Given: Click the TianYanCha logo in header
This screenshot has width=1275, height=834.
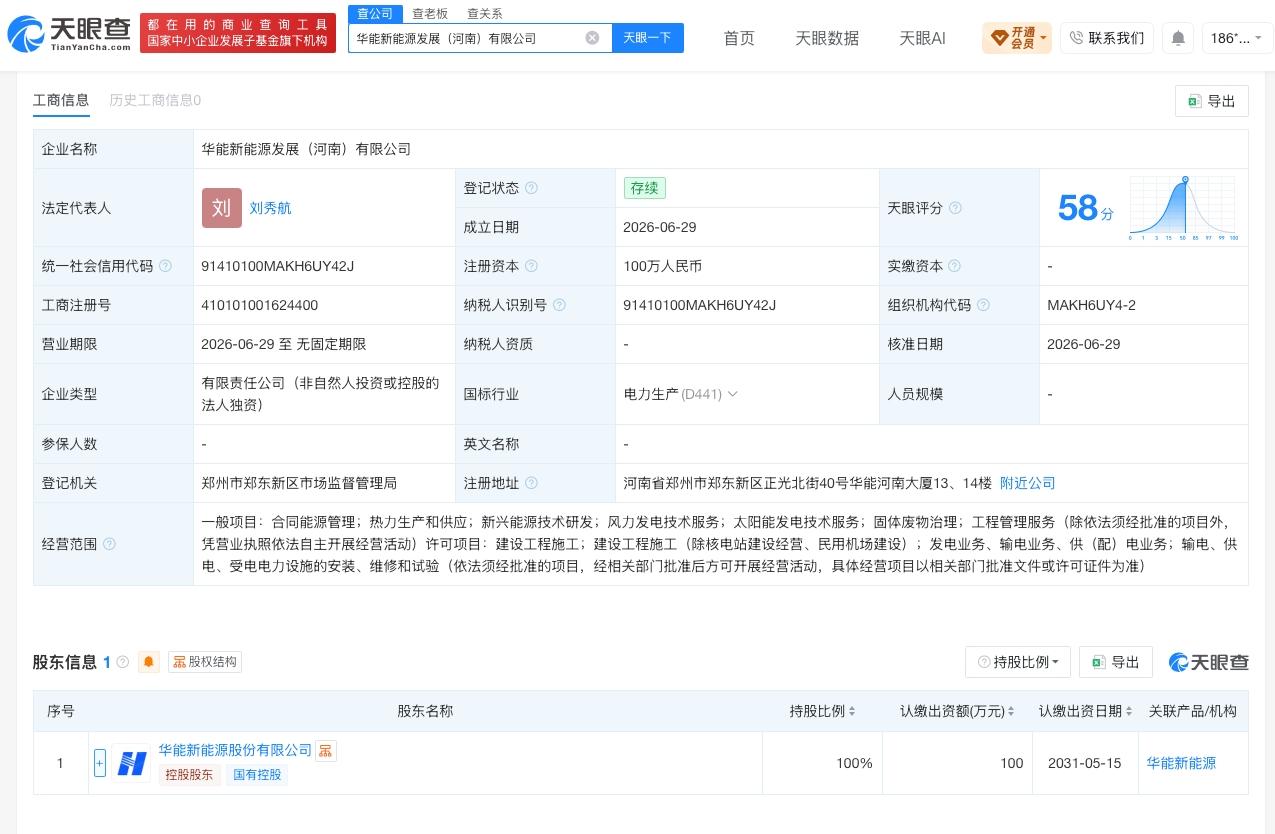Looking at the screenshot, I should [x=70, y=34].
